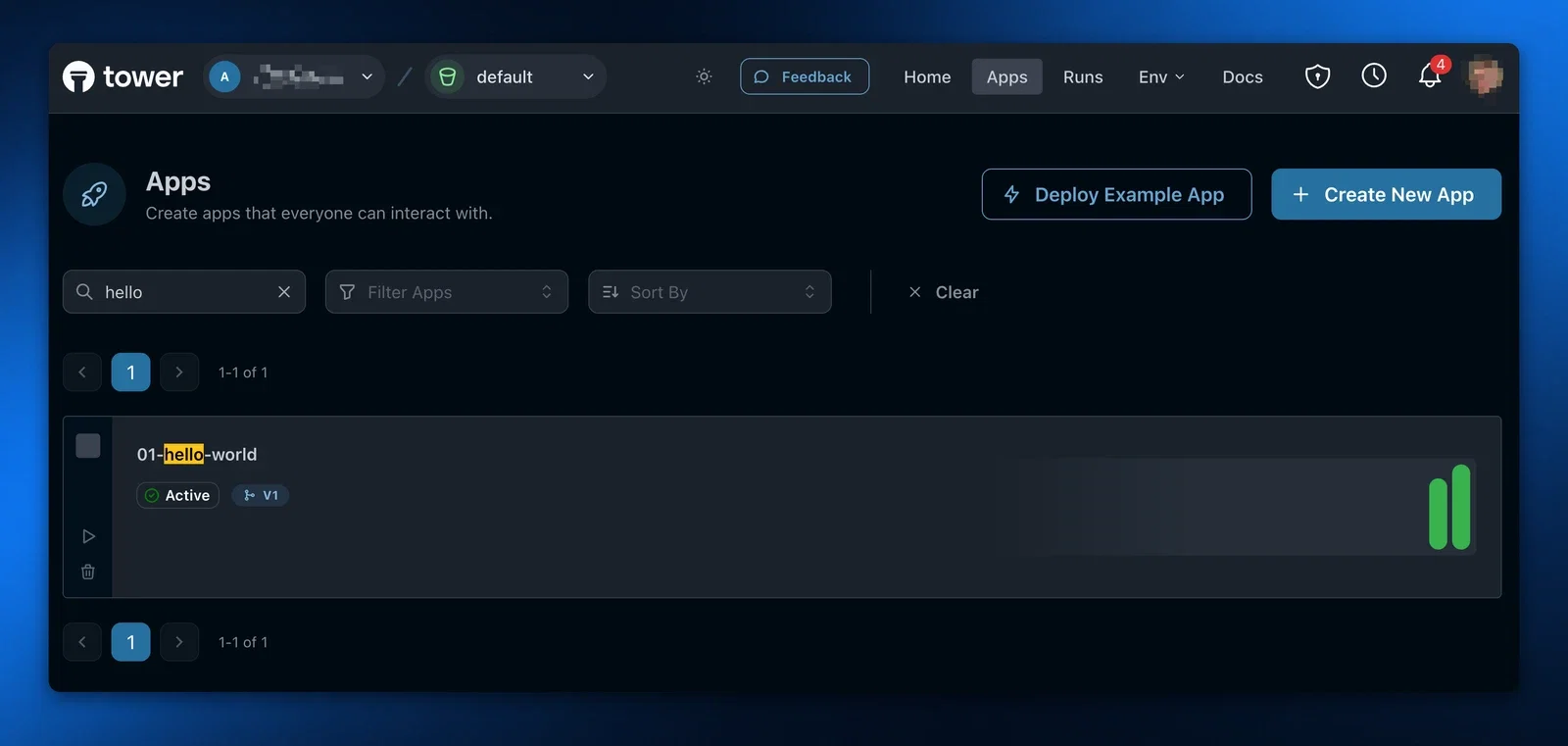1568x746 pixels.
Task: Open the user avatar menu
Action: pyautogui.click(x=1485, y=76)
